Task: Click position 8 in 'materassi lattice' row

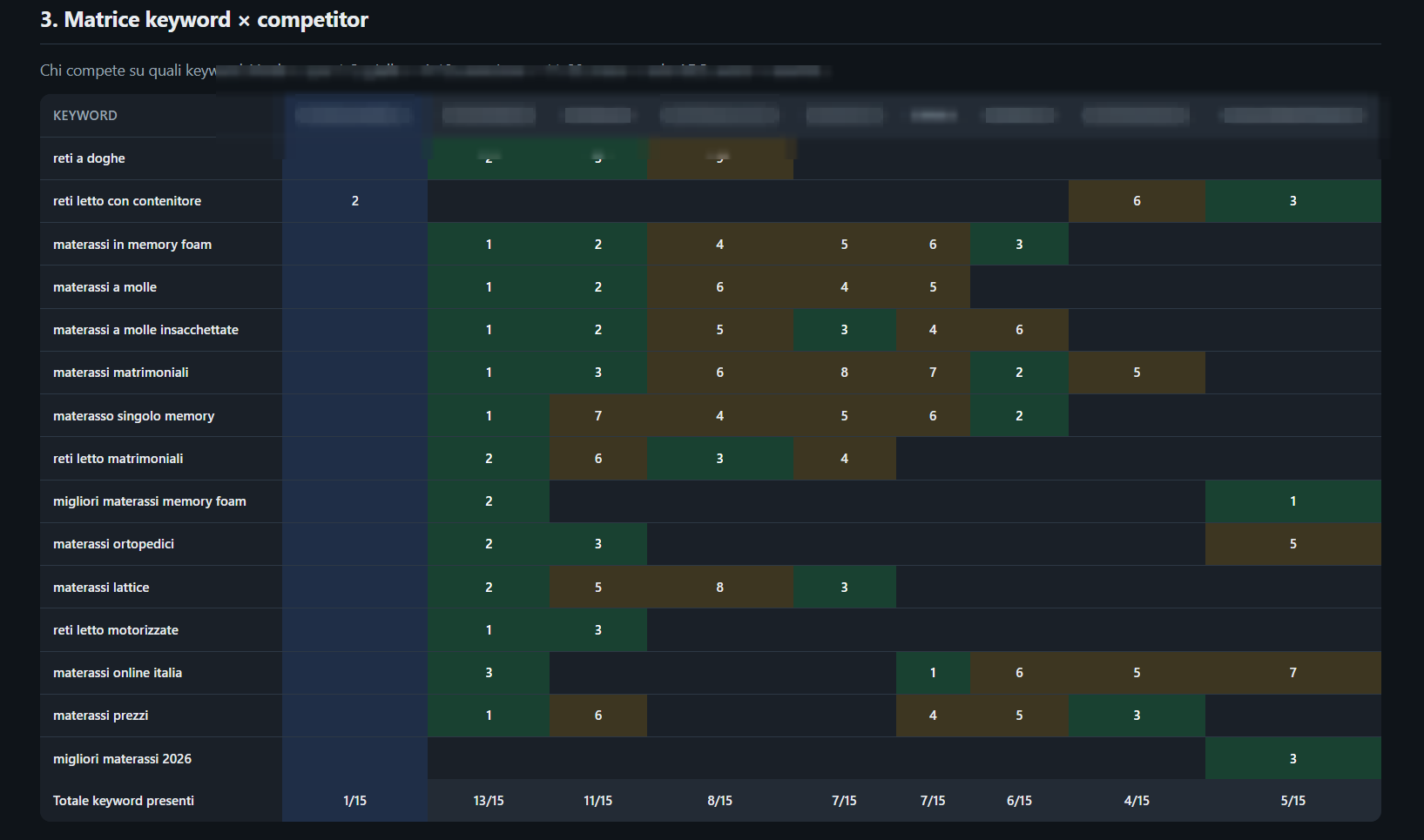Action: (x=720, y=588)
